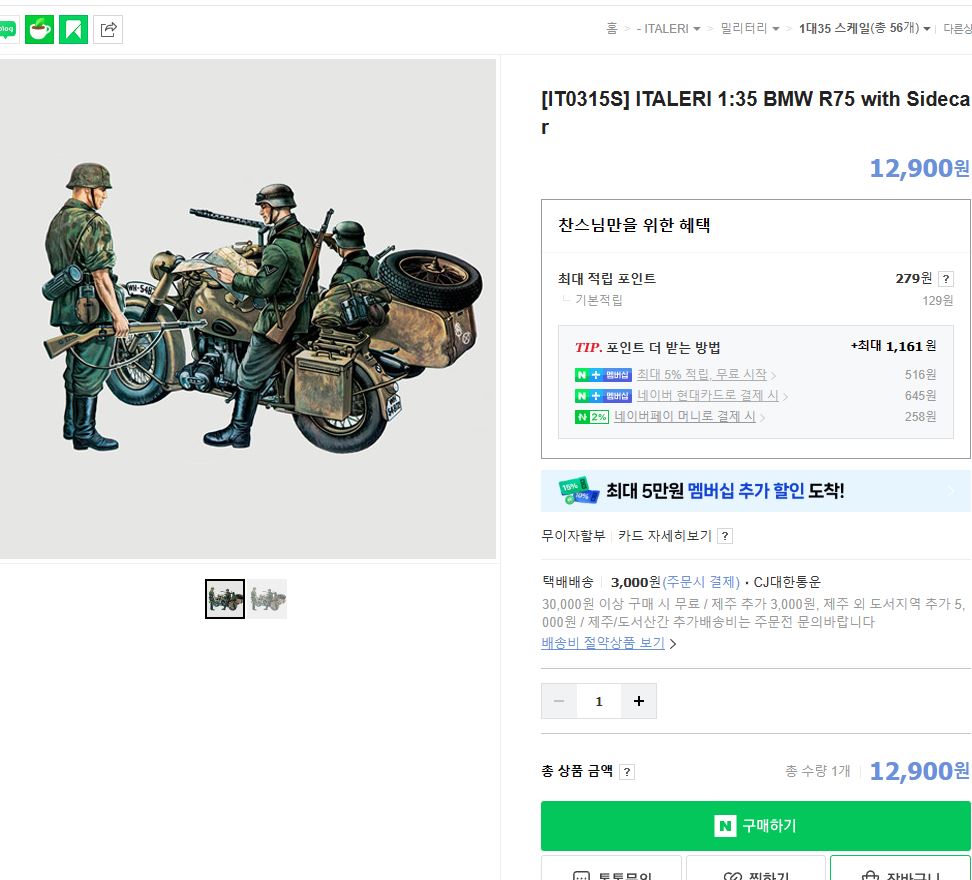Screen dimensions: 972x880
Task: Open 네이버 현대카드로 결제 시 link
Action: pos(707,396)
